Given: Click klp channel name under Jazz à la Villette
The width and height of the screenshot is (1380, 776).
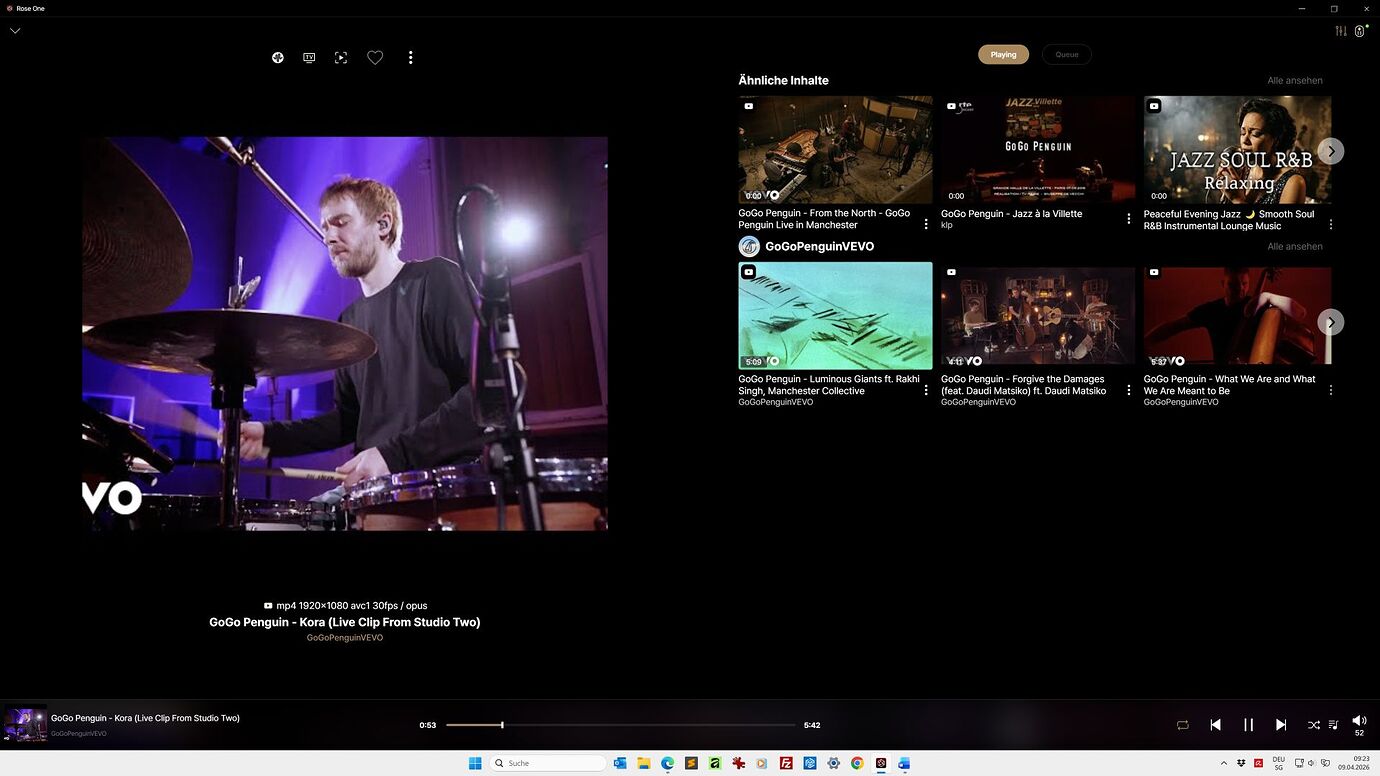Looking at the screenshot, I should [947, 226].
